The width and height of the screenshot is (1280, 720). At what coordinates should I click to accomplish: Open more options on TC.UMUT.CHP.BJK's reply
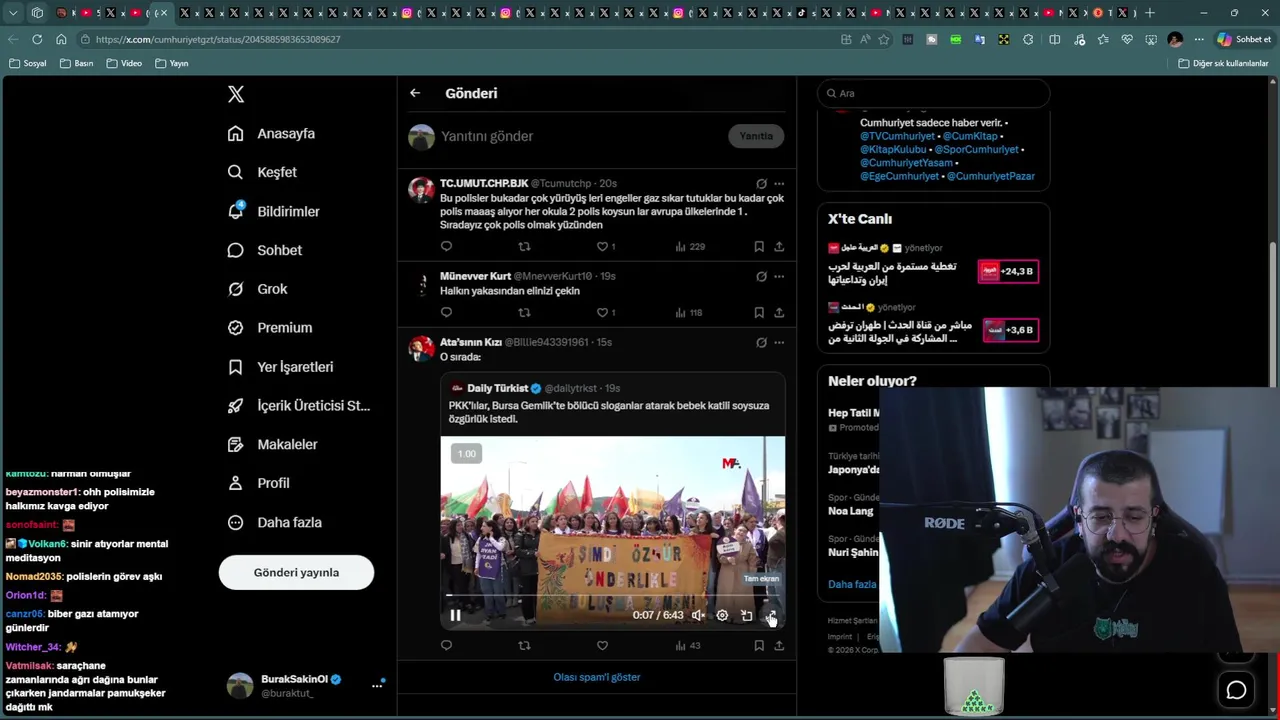pos(779,184)
